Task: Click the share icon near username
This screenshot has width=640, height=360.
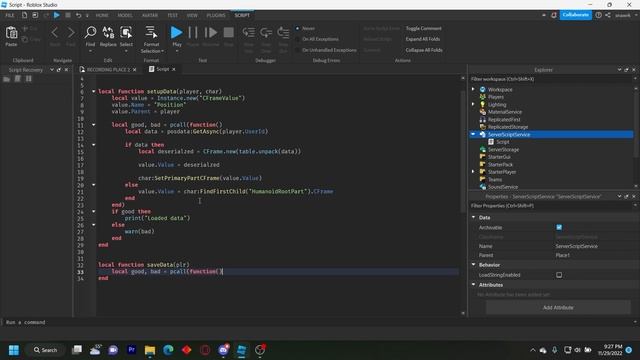Action: 608,15
